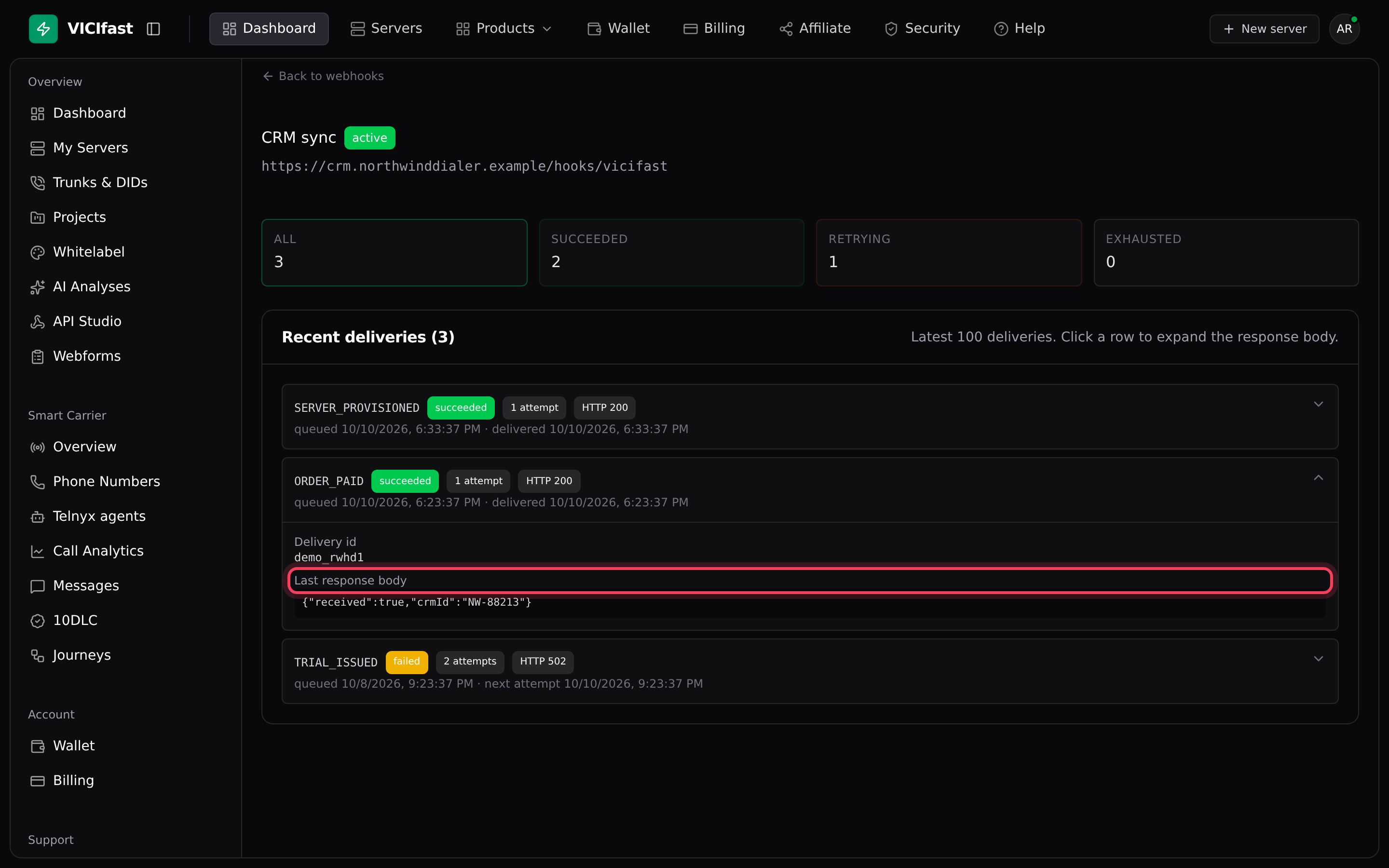Image resolution: width=1389 pixels, height=868 pixels.
Task: Click the My Servers sidebar icon
Action: click(x=37, y=148)
